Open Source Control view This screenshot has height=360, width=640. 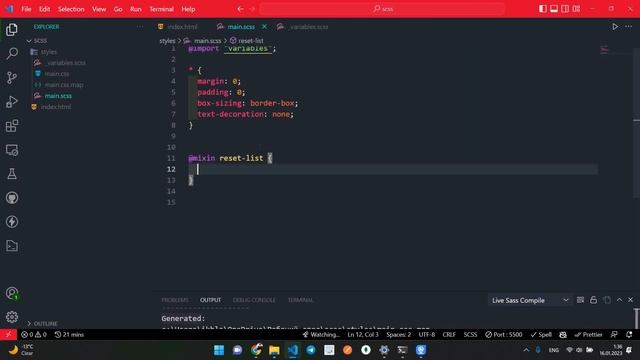pos(12,78)
